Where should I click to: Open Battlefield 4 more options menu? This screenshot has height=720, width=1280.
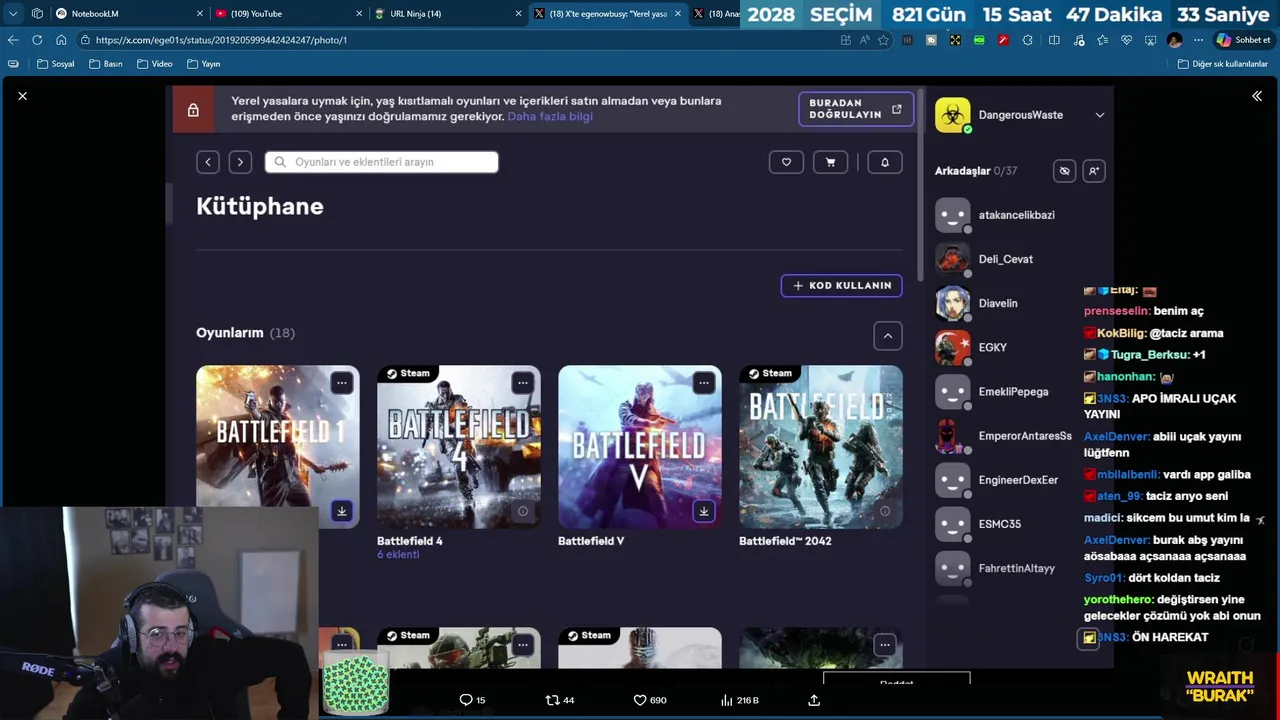tap(523, 383)
